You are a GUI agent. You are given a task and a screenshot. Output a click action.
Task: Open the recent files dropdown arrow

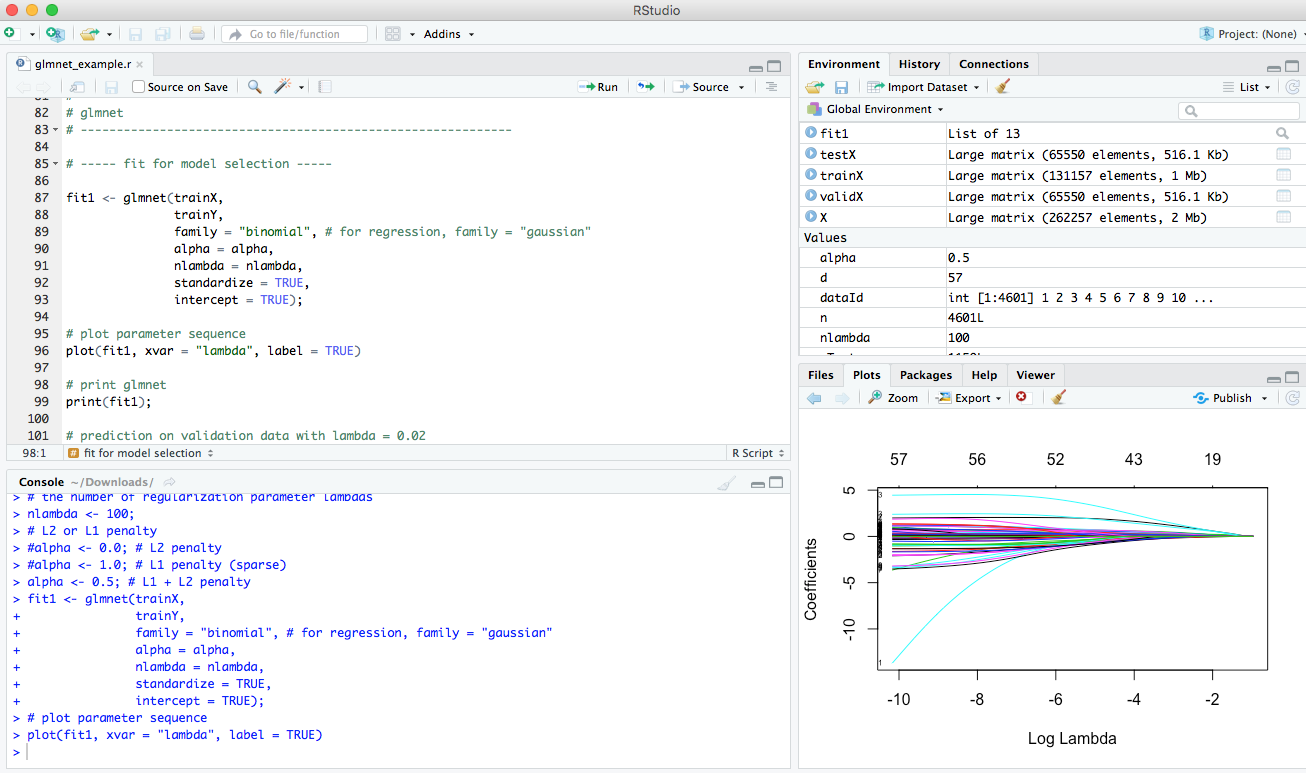pyautogui.click(x=109, y=34)
